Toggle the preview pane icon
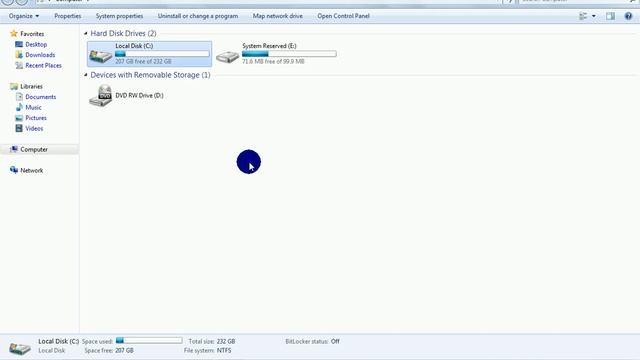Viewport: 640px width, 360px height. [611, 16]
